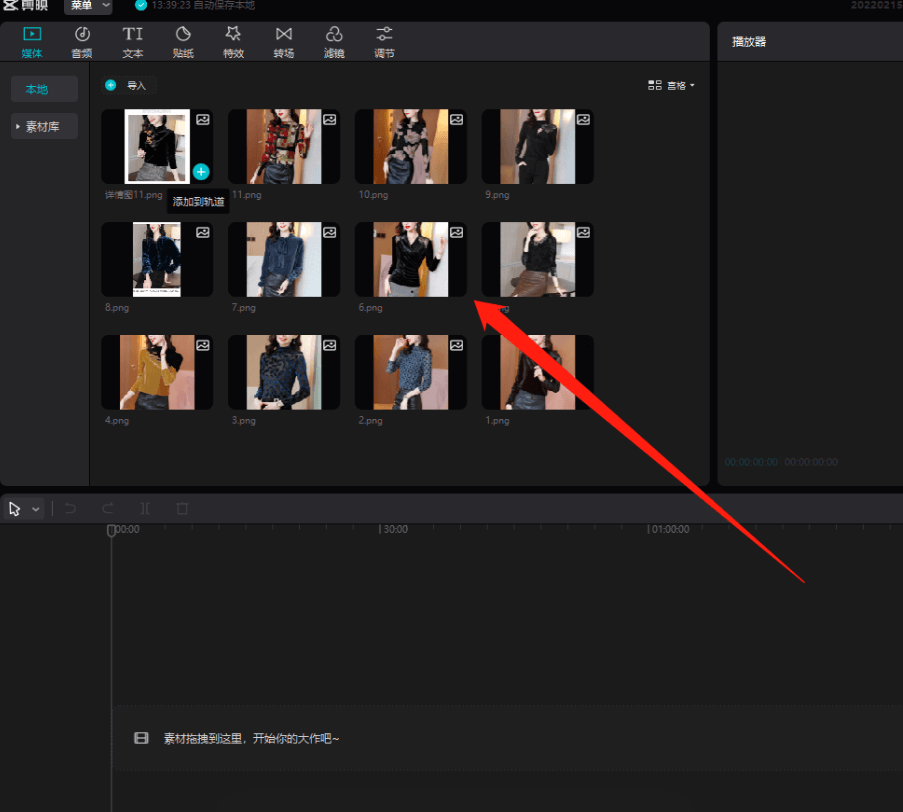
Task: Expand the 素材库 material library
Action: [x=44, y=127]
